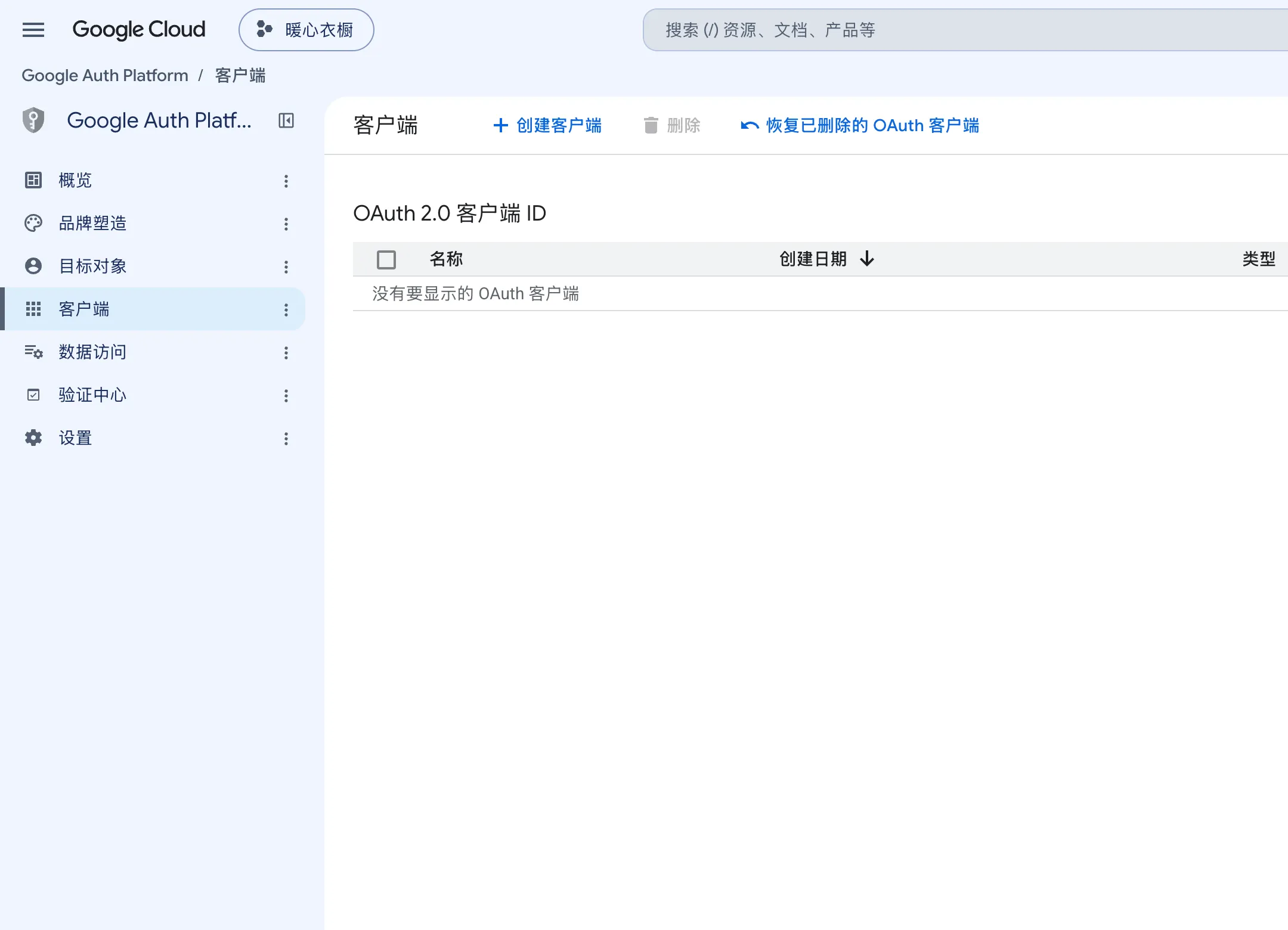
Task: Click the 数据访问 list-settings icon
Action: coord(33,352)
